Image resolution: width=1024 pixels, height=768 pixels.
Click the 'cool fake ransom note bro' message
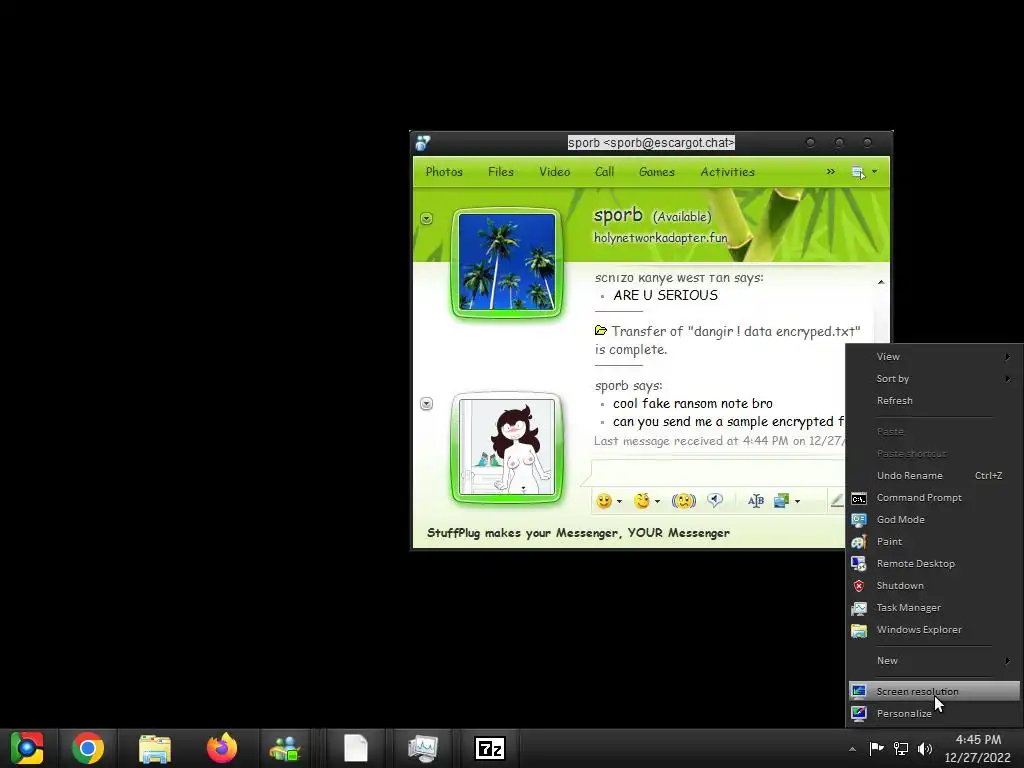693,404
